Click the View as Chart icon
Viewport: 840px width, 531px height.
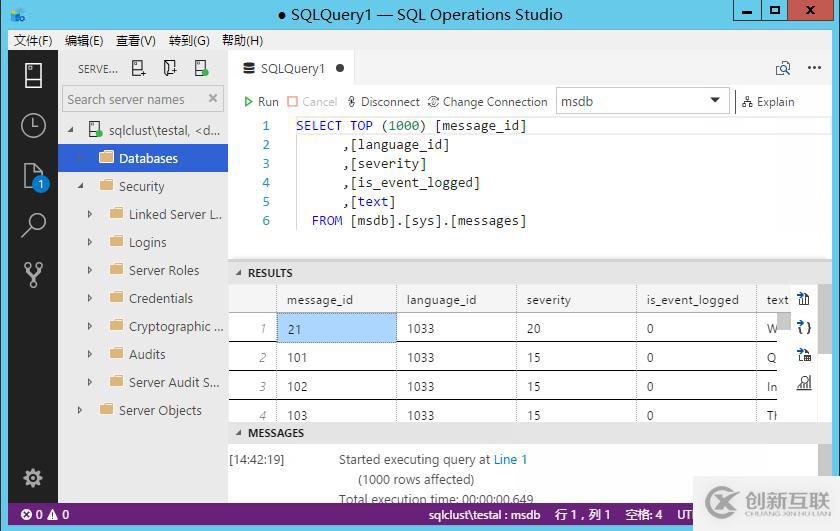pos(804,383)
